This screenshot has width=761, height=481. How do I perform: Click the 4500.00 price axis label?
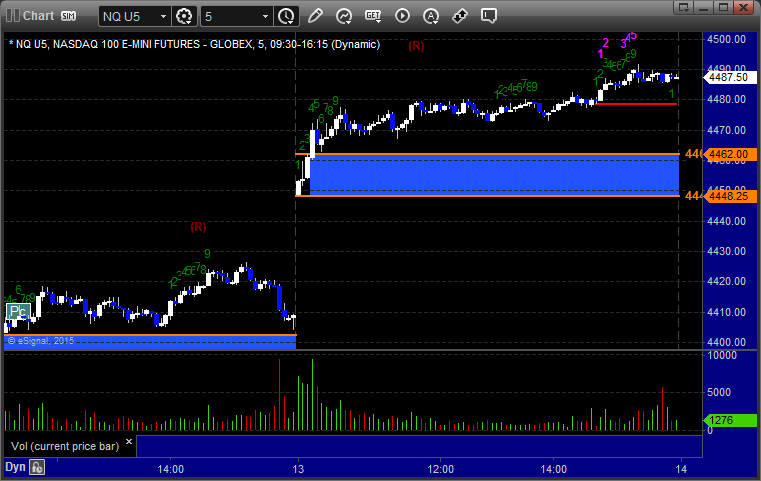727,39
